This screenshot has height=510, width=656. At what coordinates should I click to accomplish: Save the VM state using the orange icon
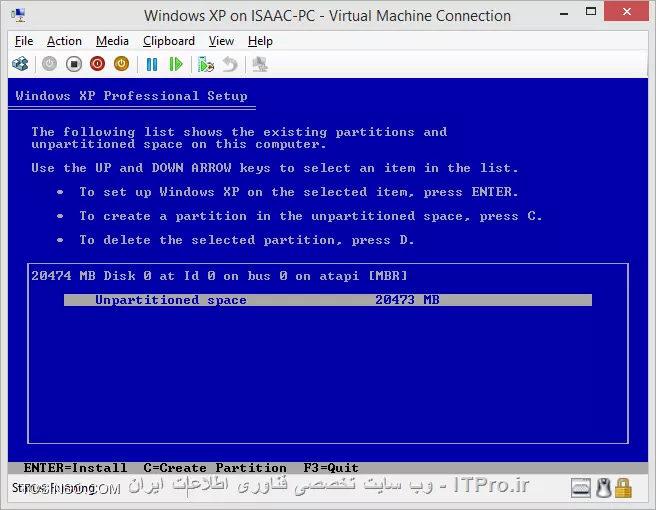pyautogui.click(x=121, y=64)
